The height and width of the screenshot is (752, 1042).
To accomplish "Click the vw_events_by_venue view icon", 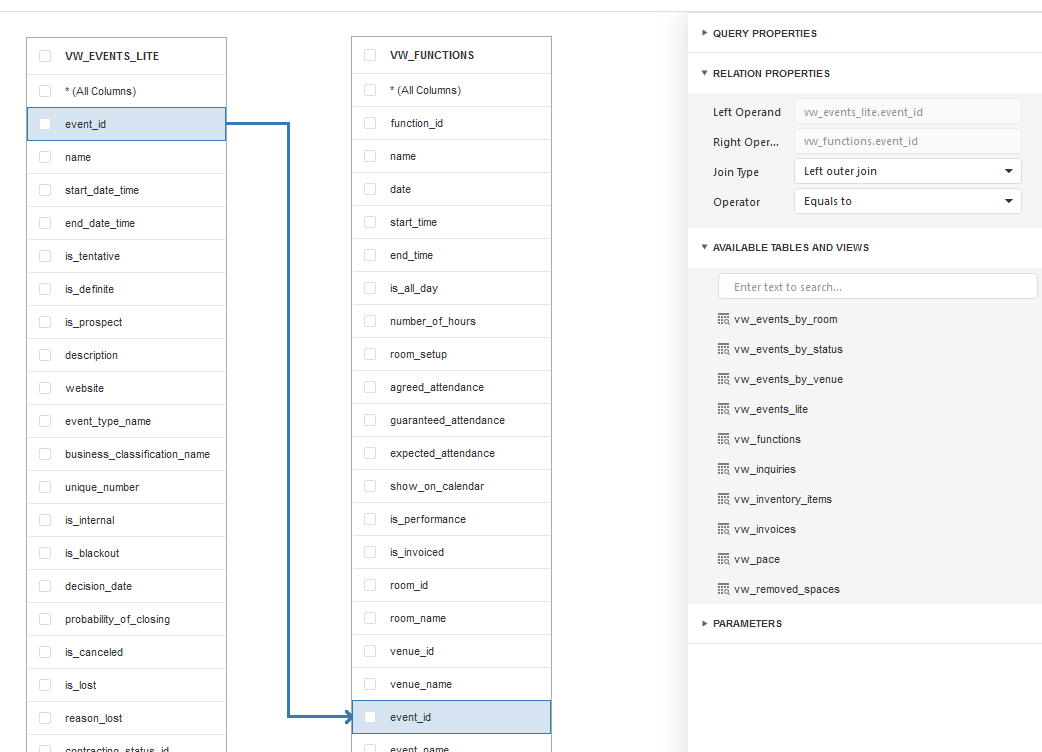I will pyautogui.click(x=723, y=379).
